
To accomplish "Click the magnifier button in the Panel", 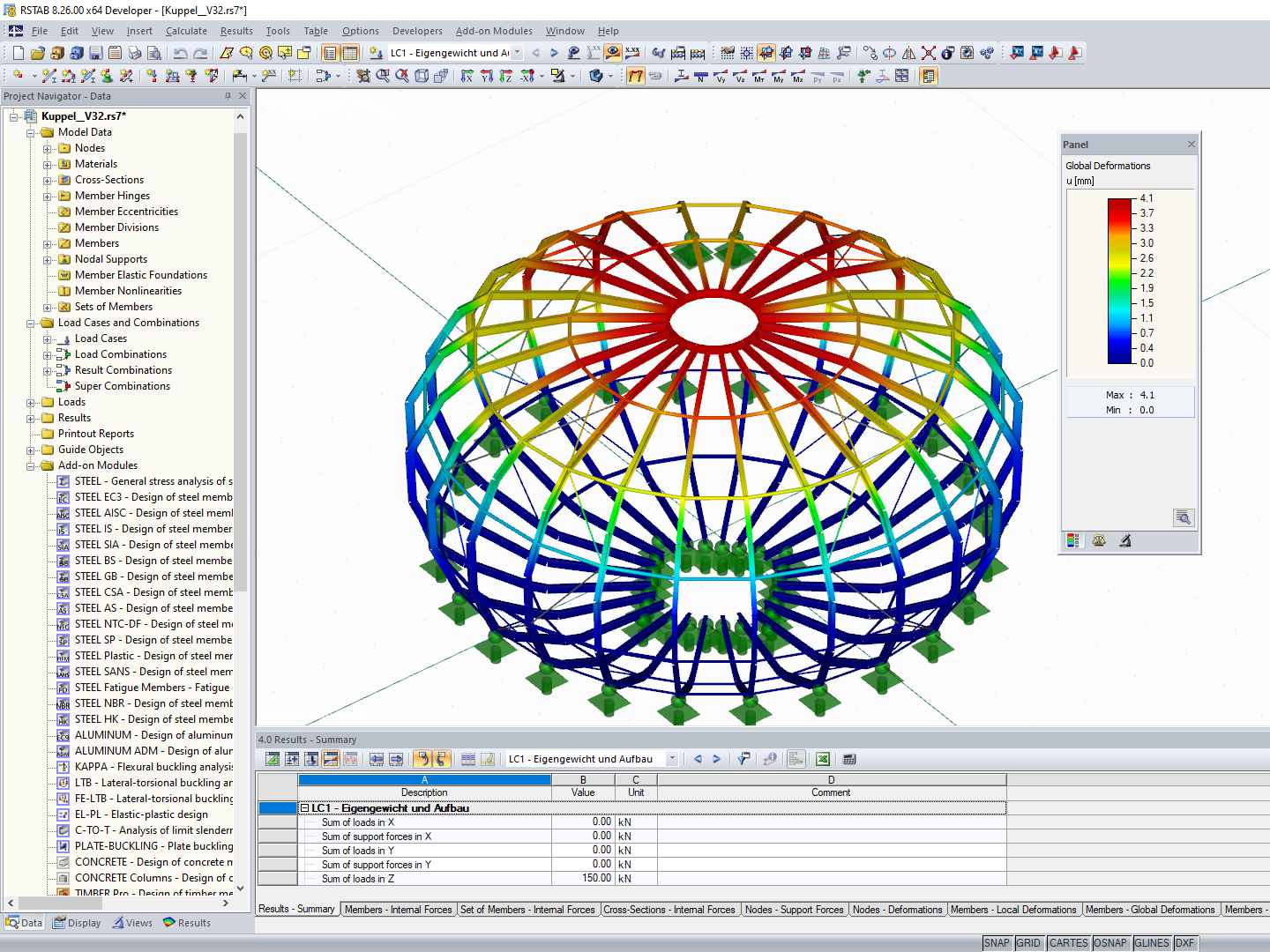I will [x=1184, y=518].
